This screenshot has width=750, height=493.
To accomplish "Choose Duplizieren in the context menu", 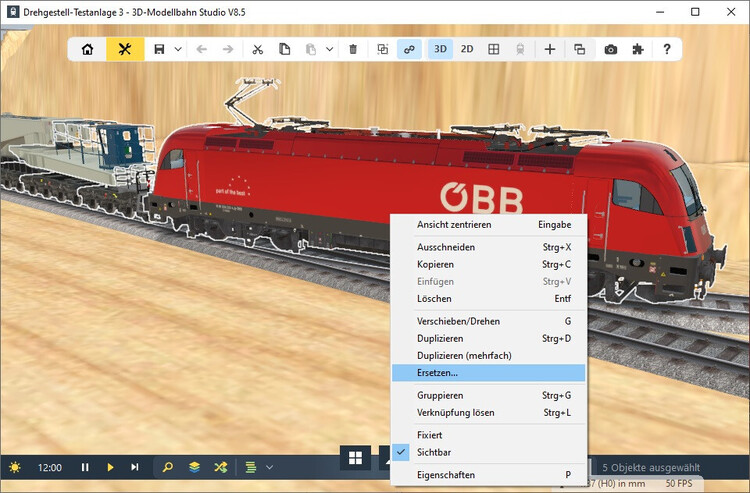I will [488, 339].
